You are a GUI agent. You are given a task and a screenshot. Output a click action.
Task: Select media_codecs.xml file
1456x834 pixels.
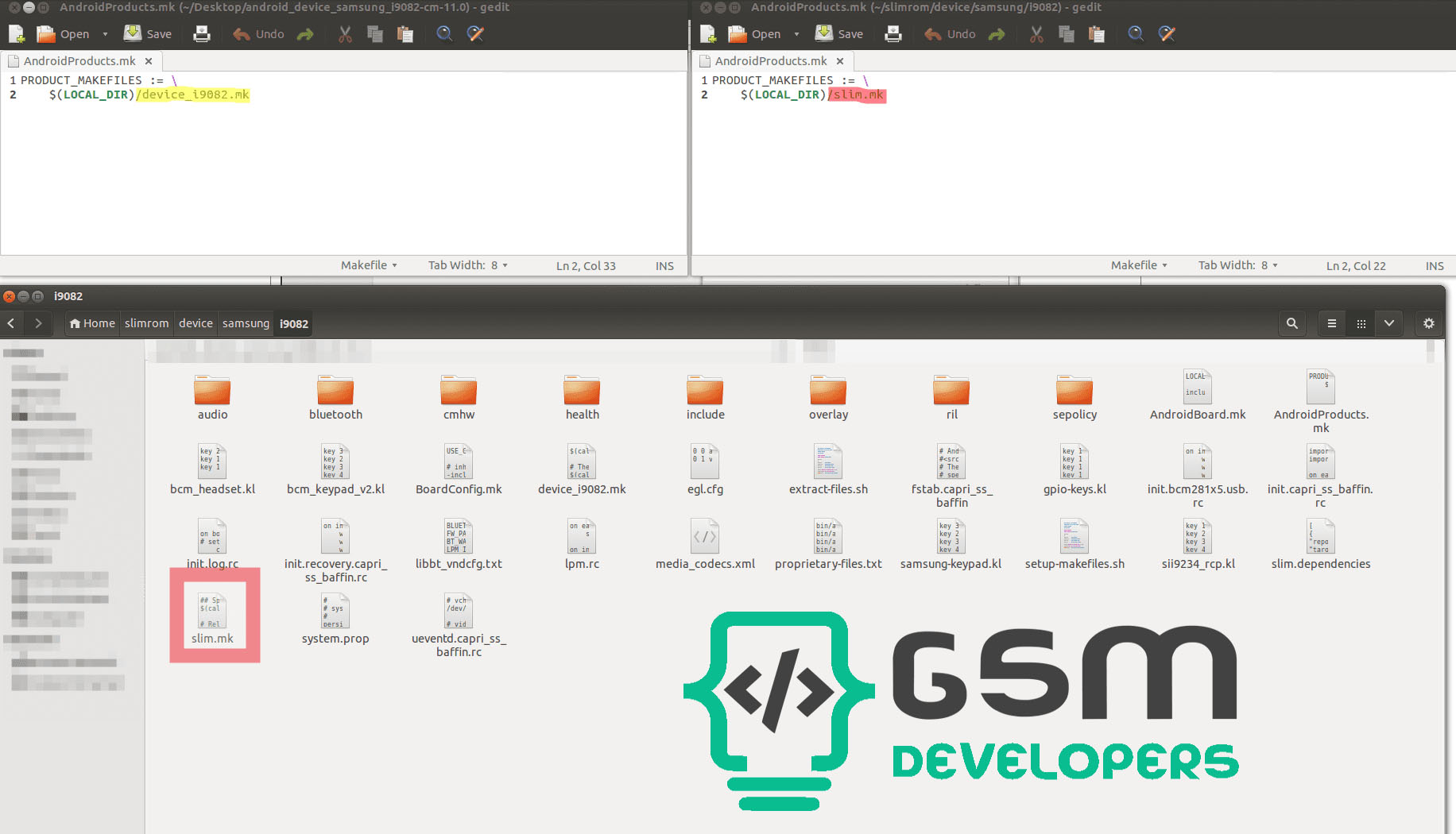[705, 545]
